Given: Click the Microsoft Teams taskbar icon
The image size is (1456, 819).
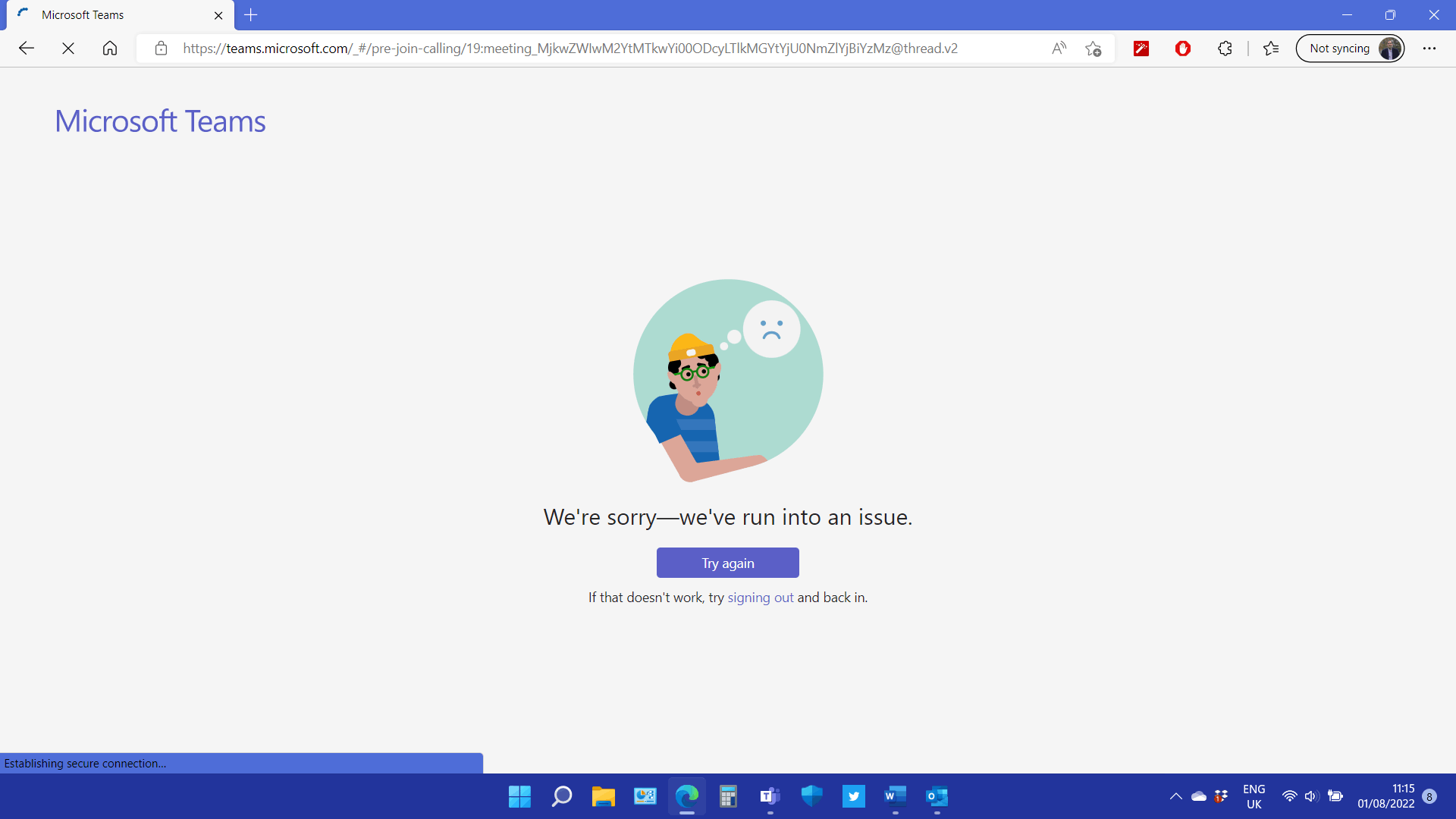Looking at the screenshot, I should pyautogui.click(x=770, y=796).
